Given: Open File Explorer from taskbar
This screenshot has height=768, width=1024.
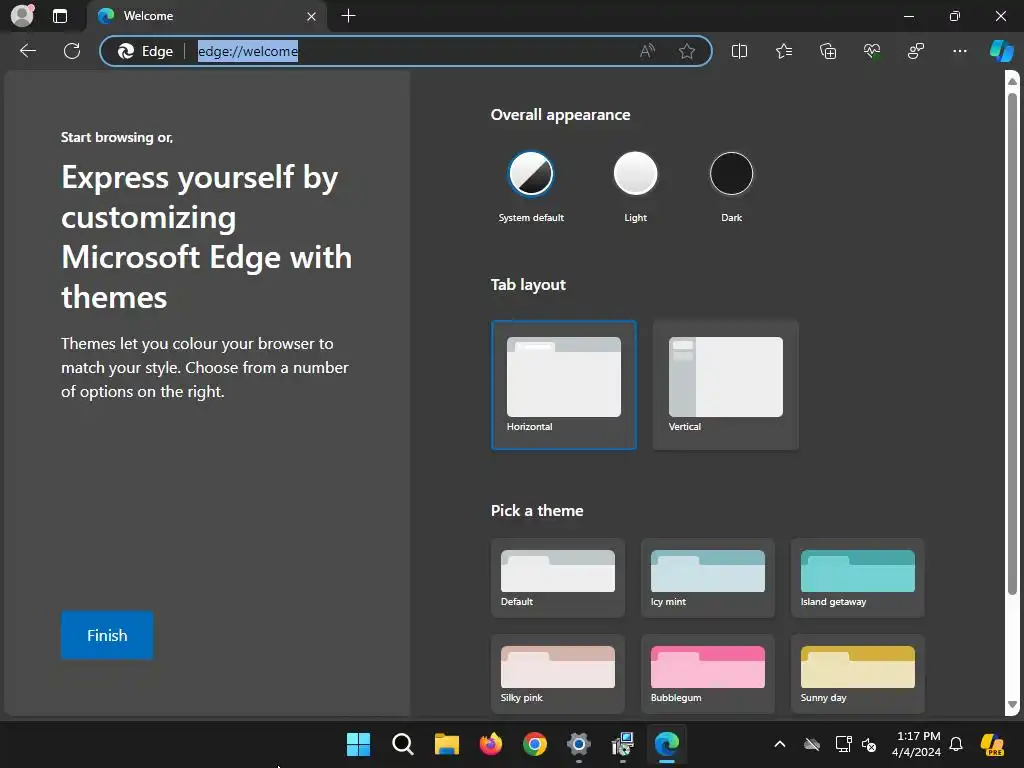Looking at the screenshot, I should pos(447,744).
